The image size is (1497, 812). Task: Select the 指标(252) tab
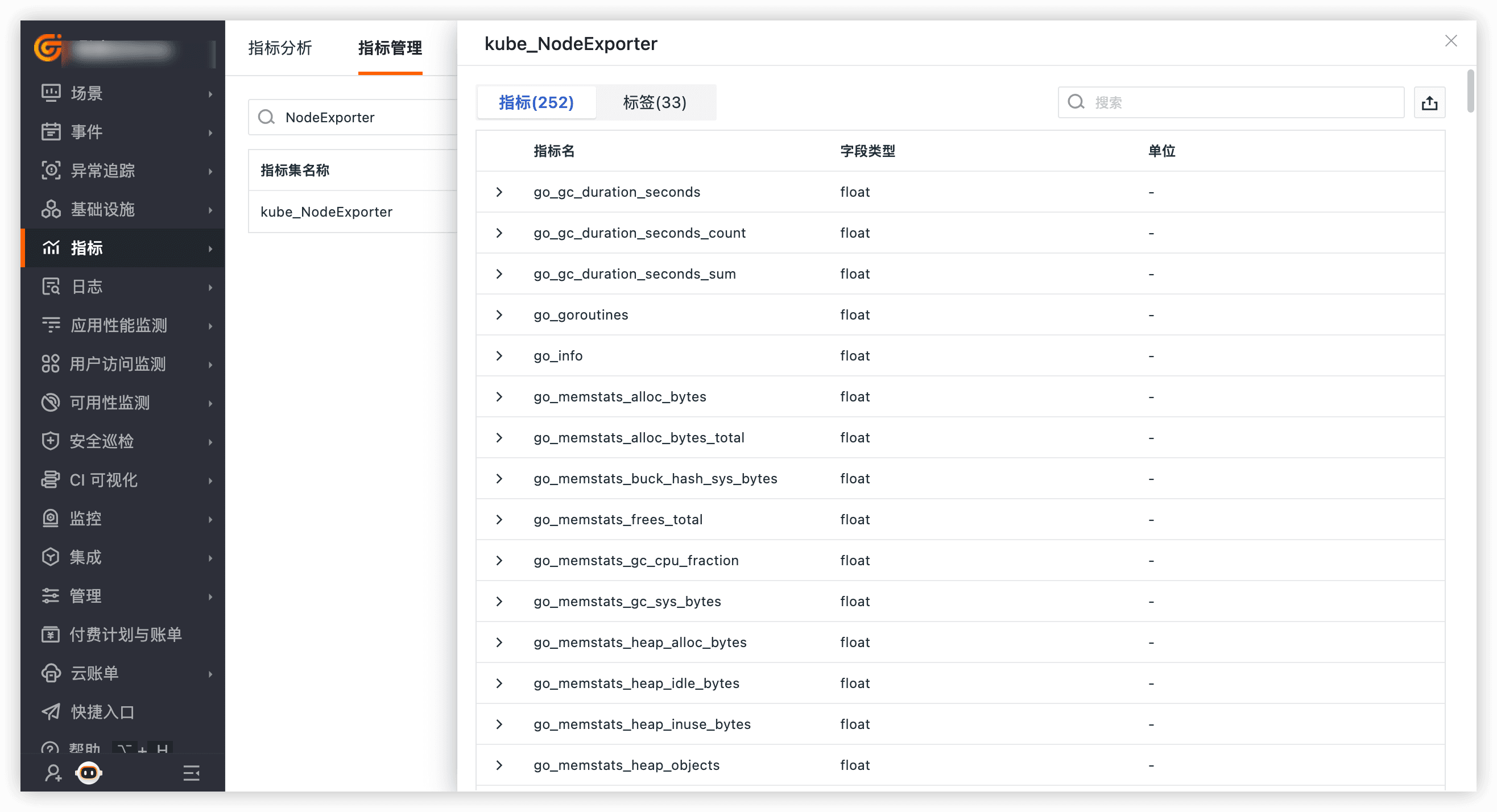click(x=536, y=103)
